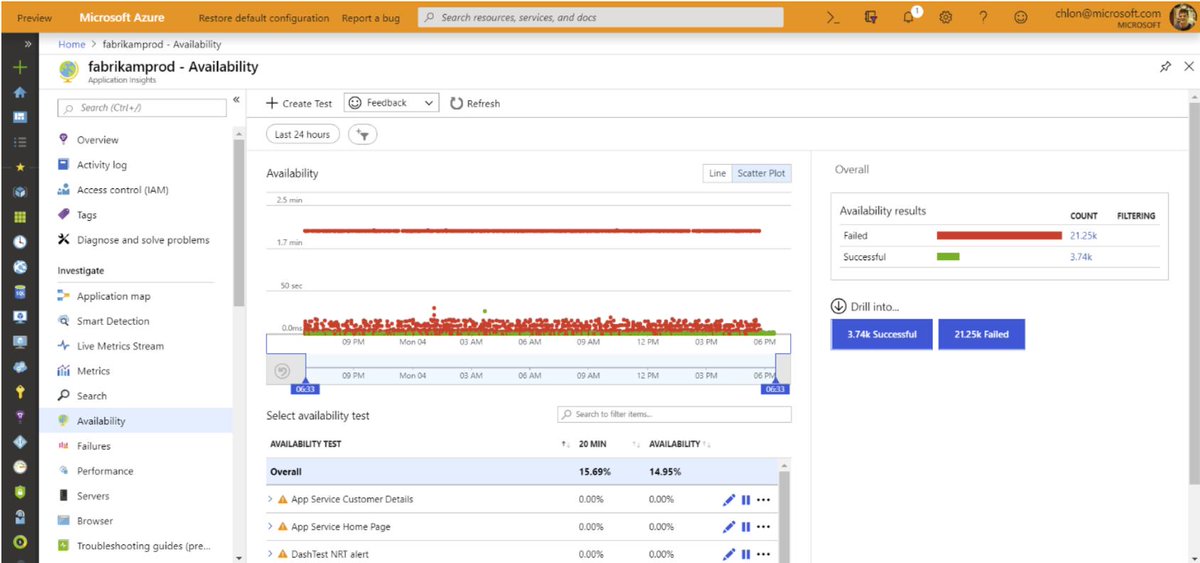Collapse the resource menu with the double chevron
Viewport: 1200px width, 563px height.
coord(237,100)
